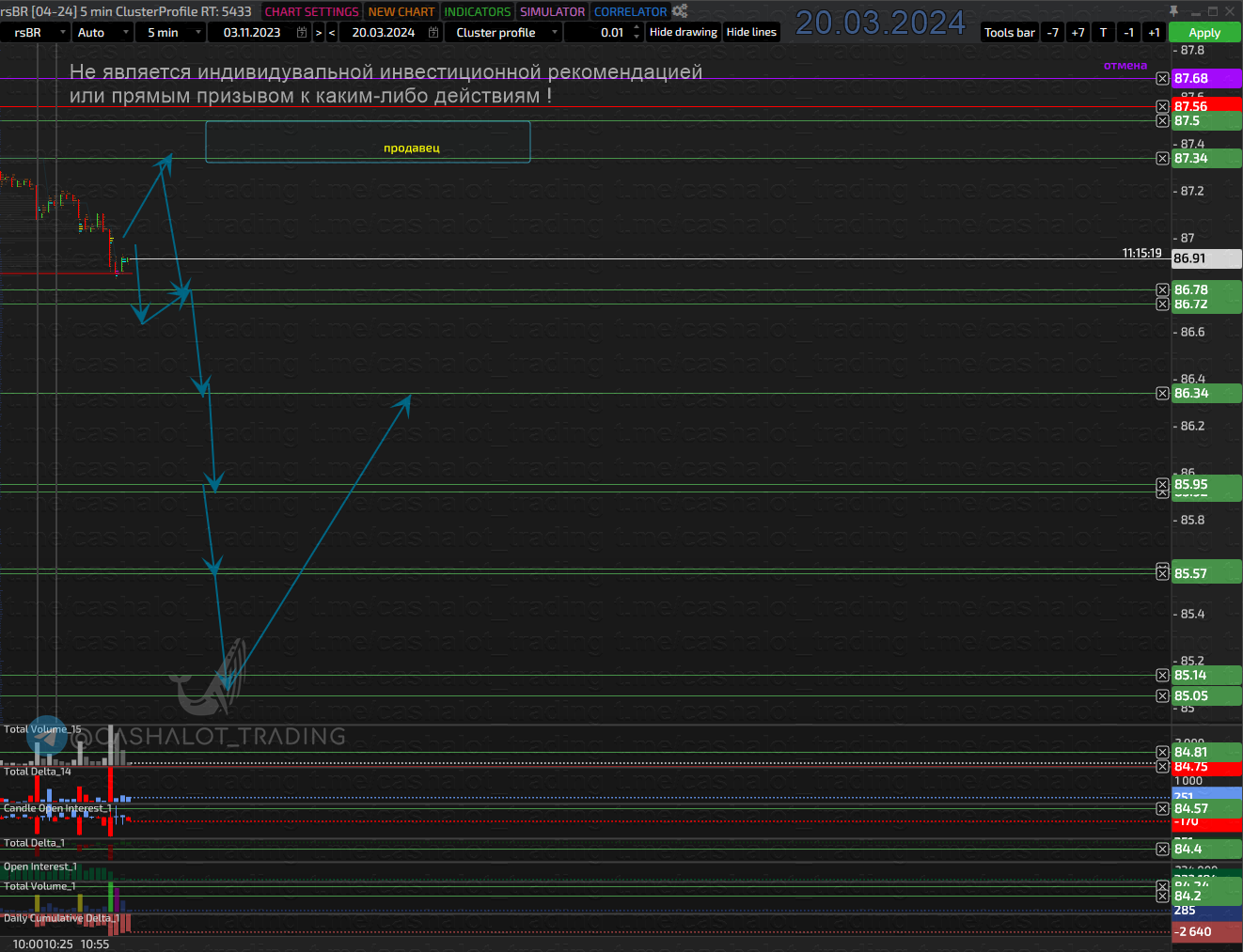Open the INDICATORS menu
Image resolution: width=1243 pixels, height=952 pixels.
coord(477,11)
